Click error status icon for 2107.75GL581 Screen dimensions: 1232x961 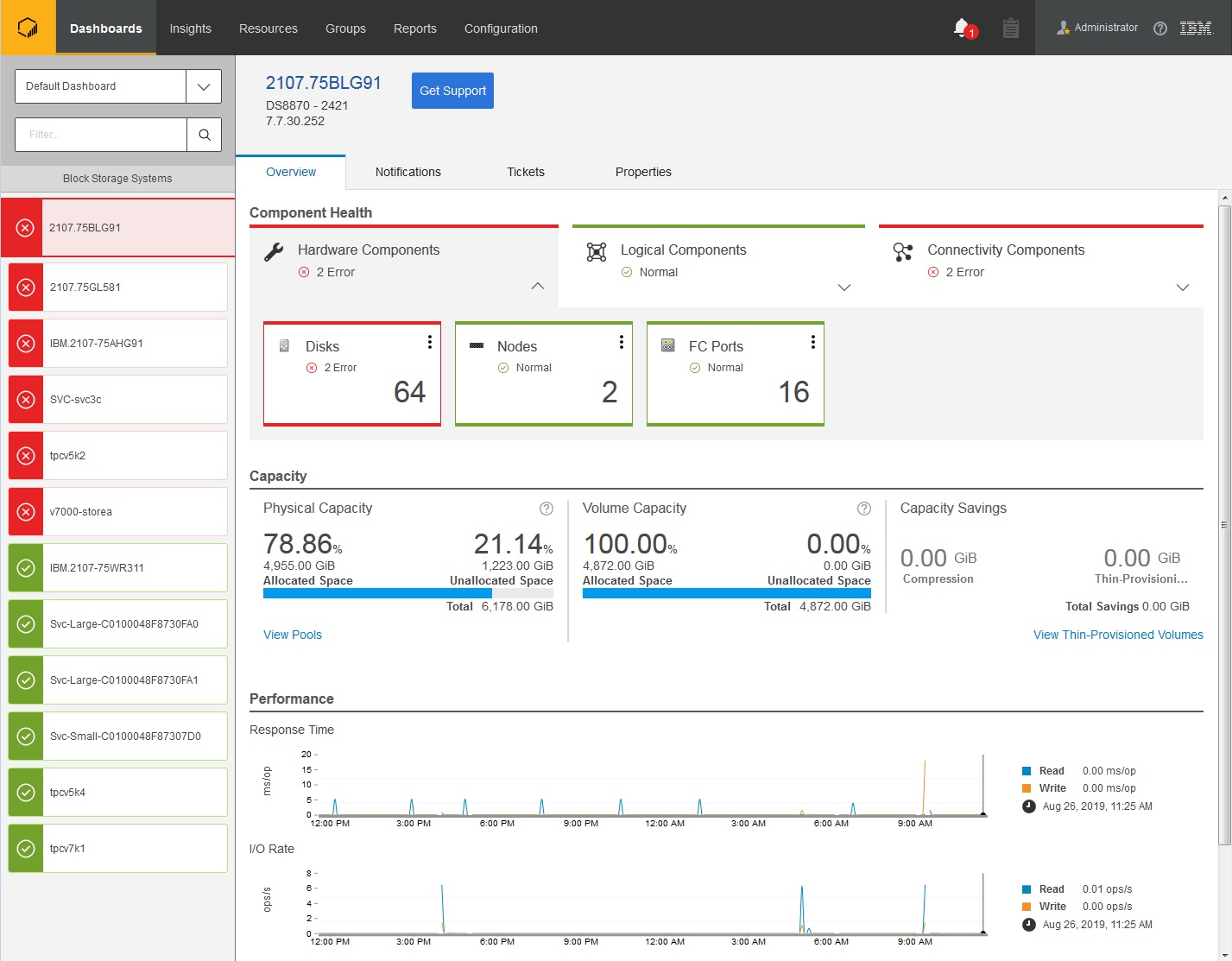pos(26,288)
